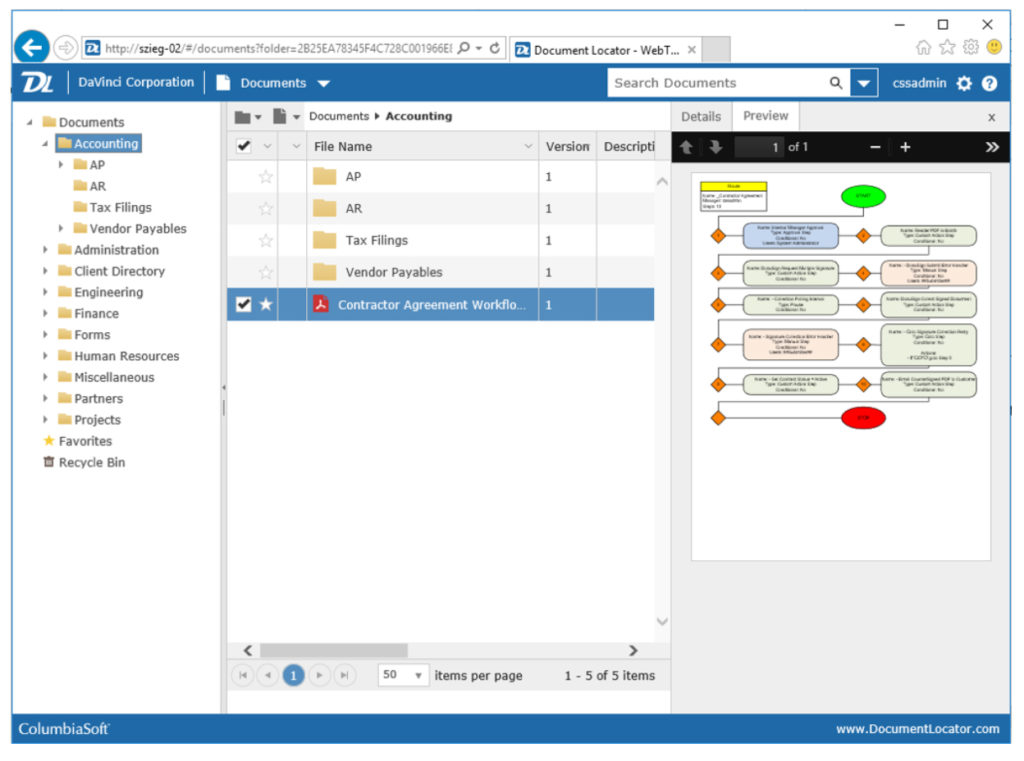Screen dimensions: 1024x761
Task: Zoom in the preview with plus
Action: pyautogui.click(x=905, y=147)
